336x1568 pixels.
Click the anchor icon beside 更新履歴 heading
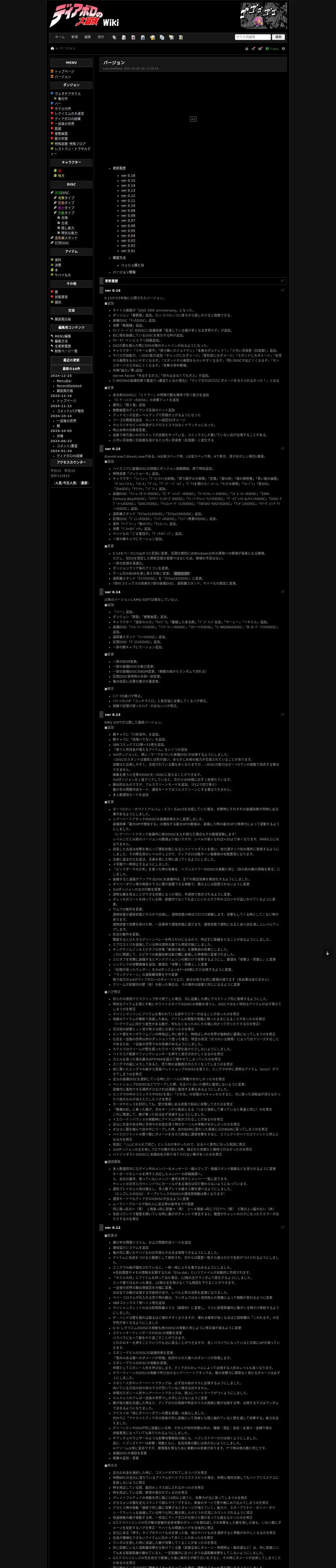[282, 281]
